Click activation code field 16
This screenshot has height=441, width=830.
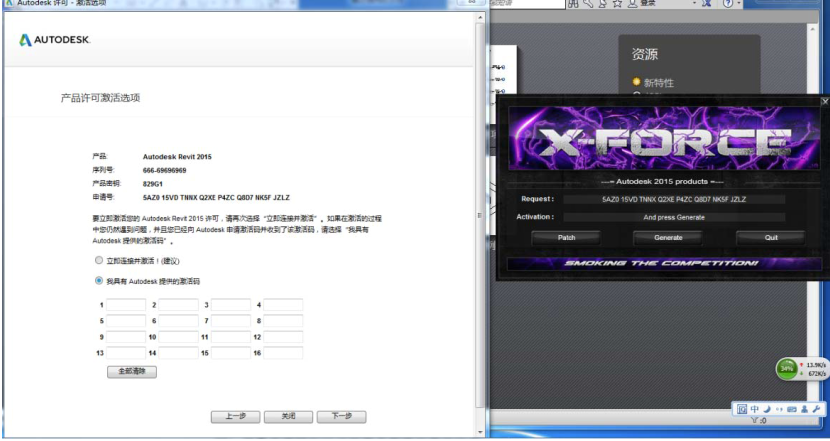283,353
